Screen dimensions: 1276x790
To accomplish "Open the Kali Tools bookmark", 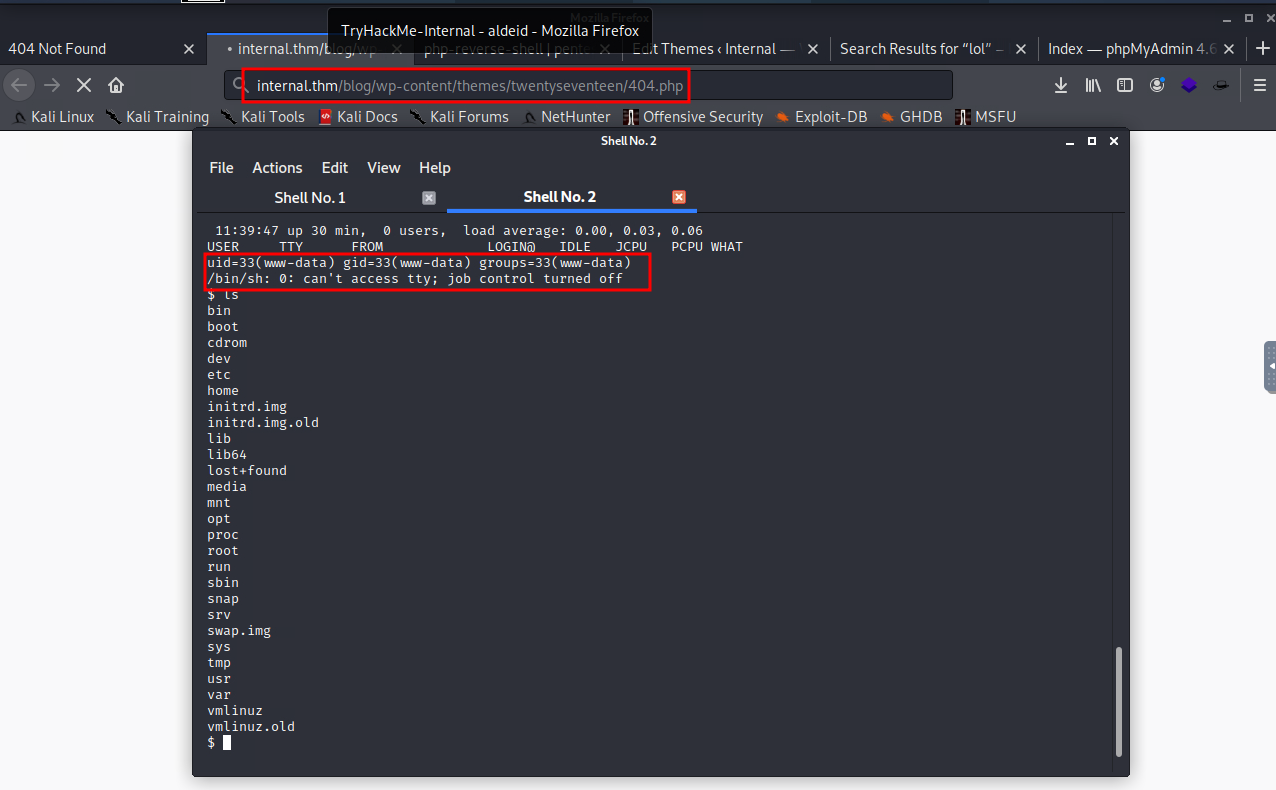I will click(262, 117).
